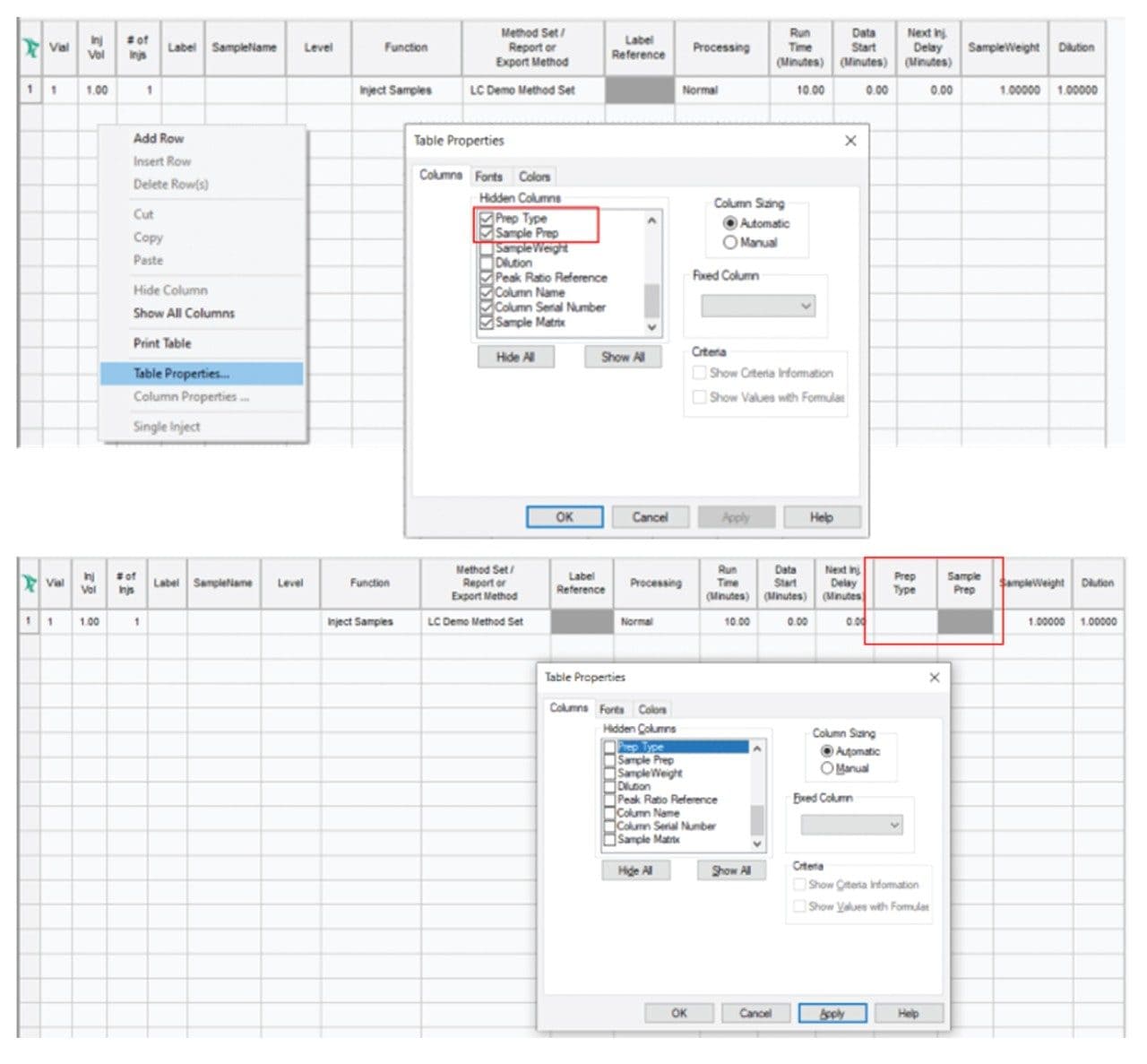Uncheck Sample Matrix in the upper dialog

click(487, 323)
